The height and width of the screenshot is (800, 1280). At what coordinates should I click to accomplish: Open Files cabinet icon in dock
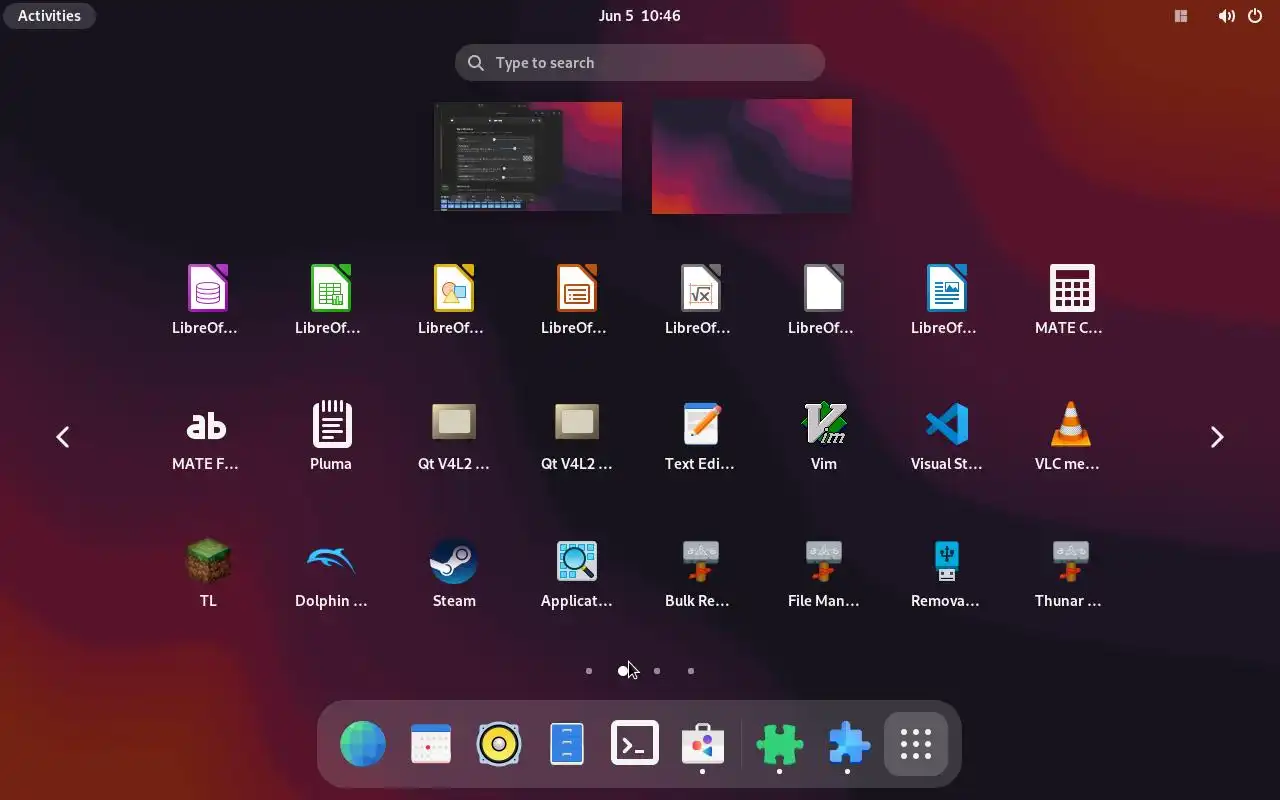(567, 744)
